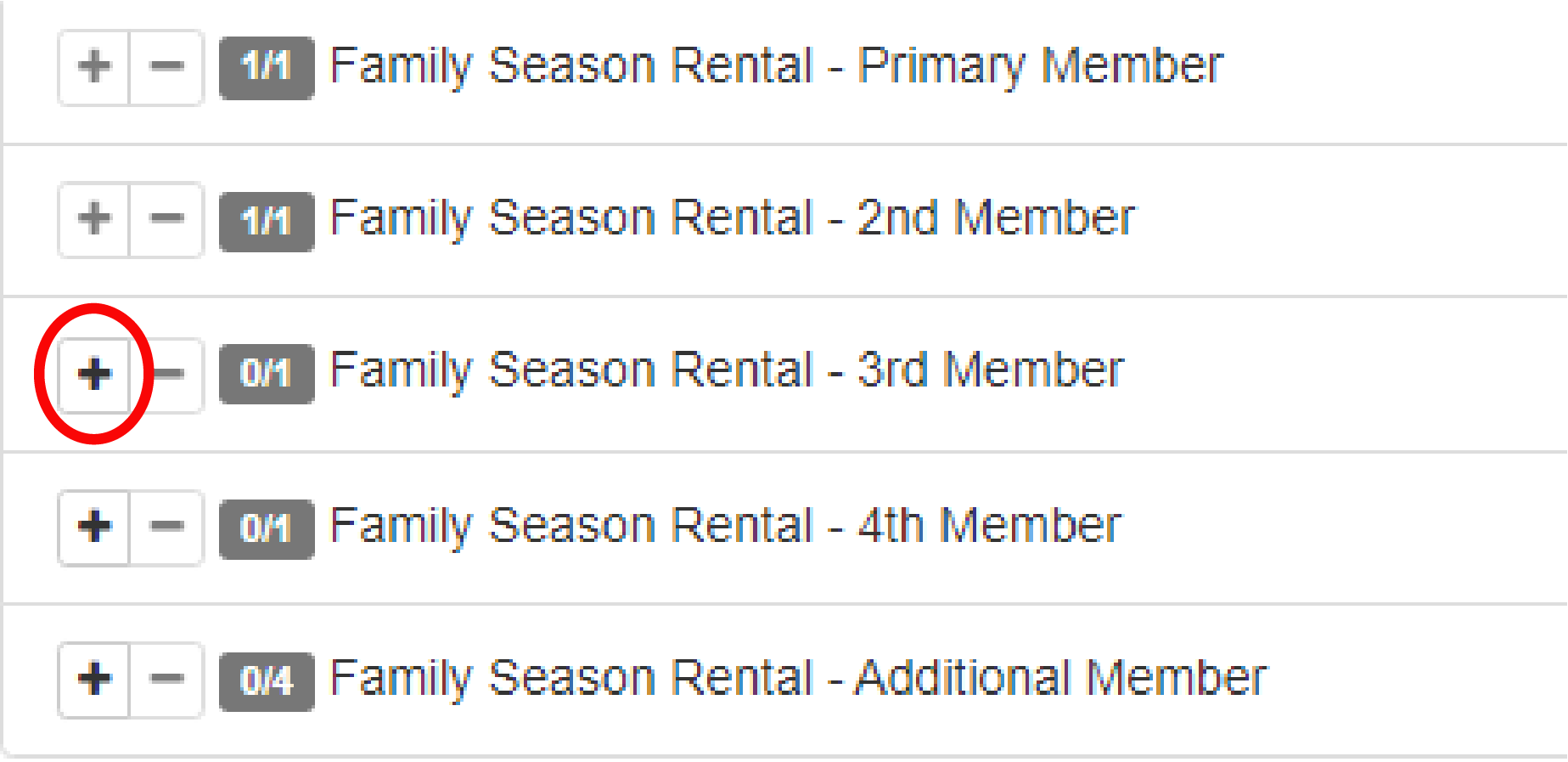The width and height of the screenshot is (1568, 762).
Task: Click Family Season Rental - Additional Member label
Action: 798,677
